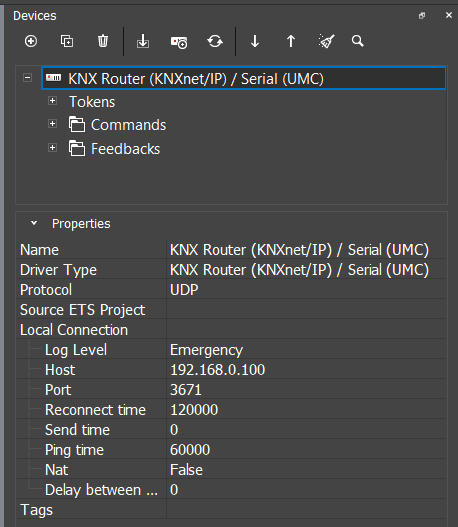Image resolution: width=458 pixels, height=527 pixels.
Task: Click the Protocol label
Action: coord(46,290)
